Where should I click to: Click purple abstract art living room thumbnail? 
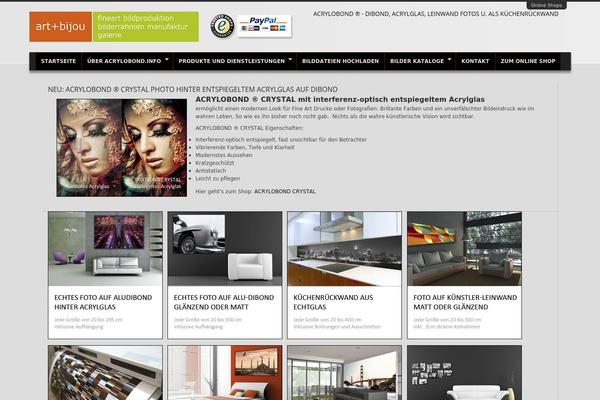(x=105, y=248)
